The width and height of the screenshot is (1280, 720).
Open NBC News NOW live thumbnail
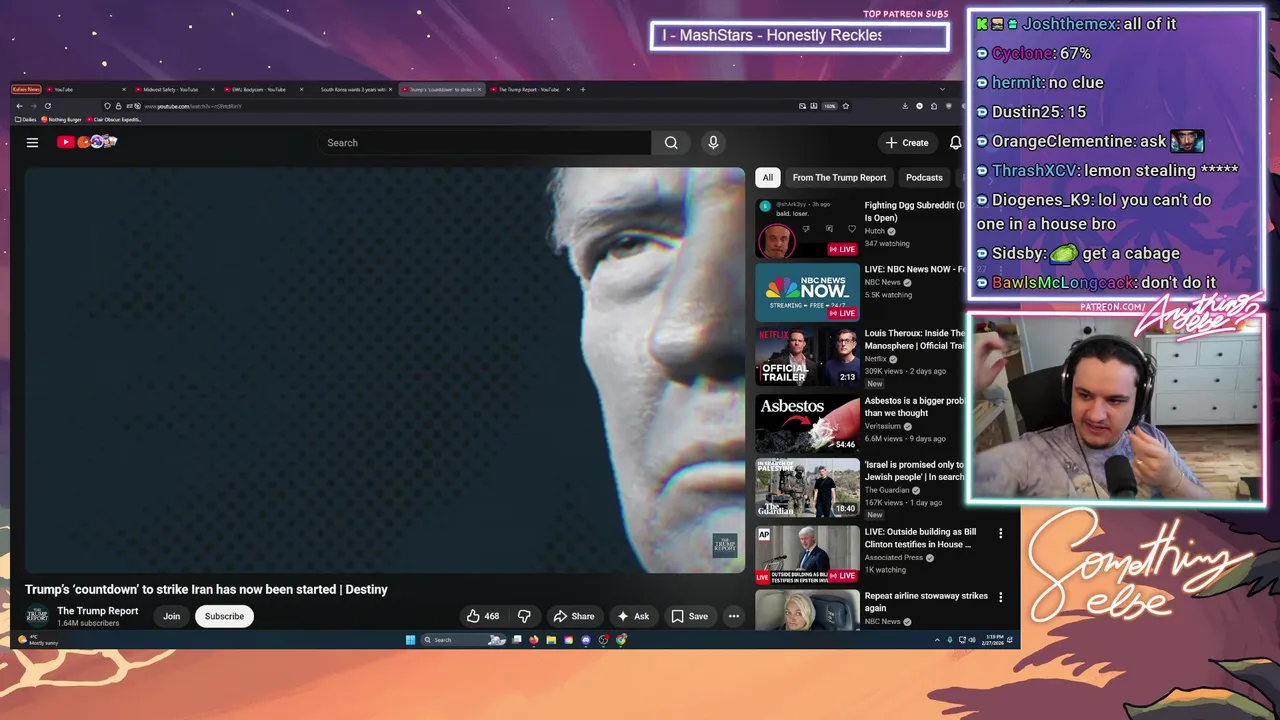pos(807,292)
